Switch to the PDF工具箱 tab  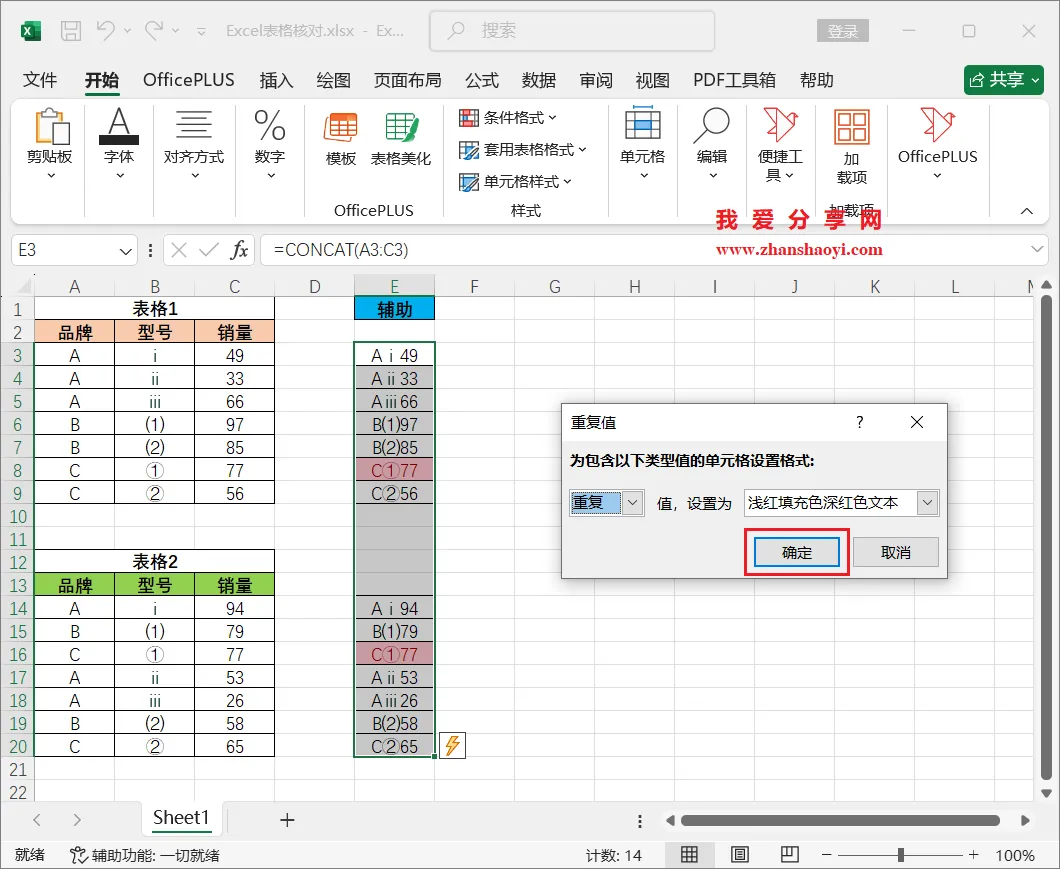pyautogui.click(x=734, y=80)
